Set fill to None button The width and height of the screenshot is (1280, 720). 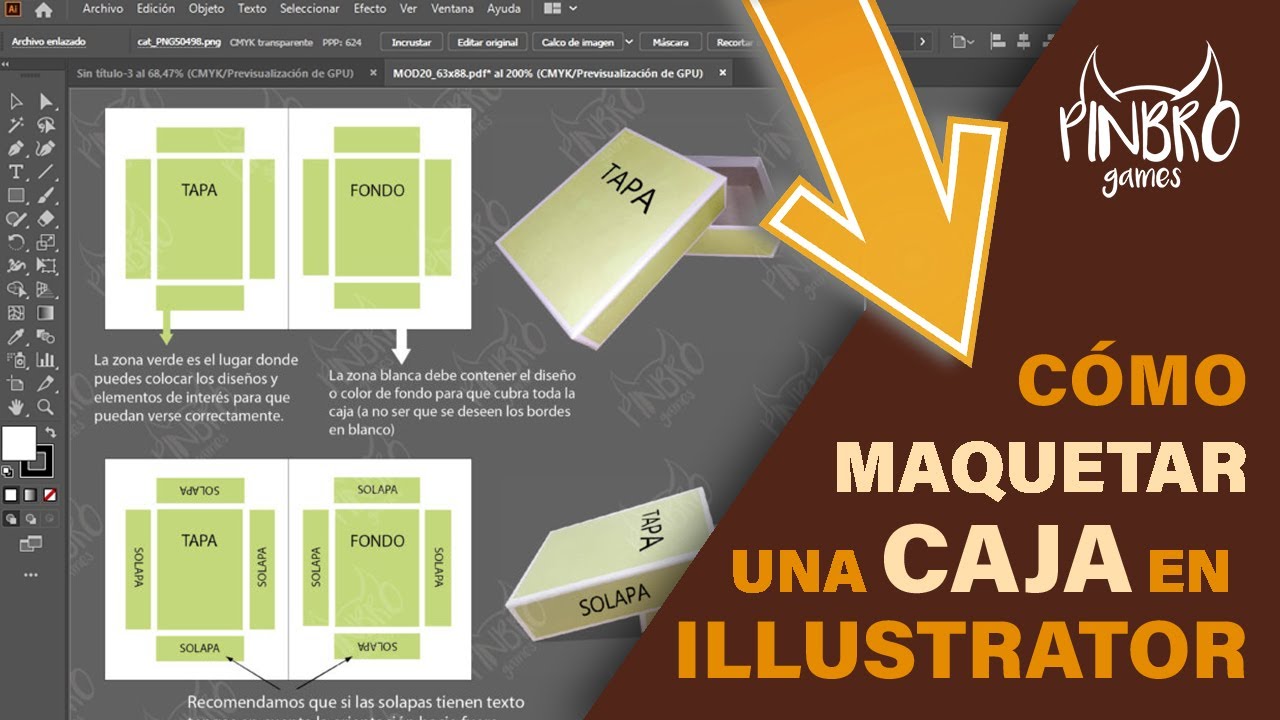[x=49, y=495]
